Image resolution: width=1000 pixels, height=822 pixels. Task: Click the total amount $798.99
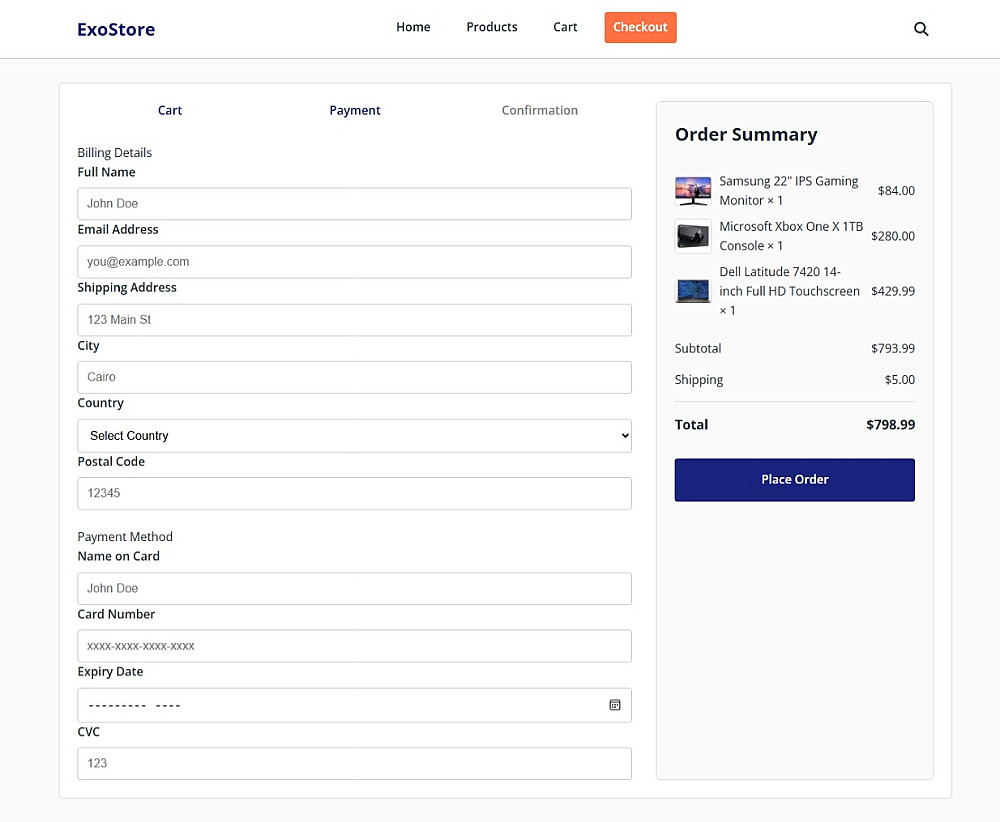[x=890, y=425]
